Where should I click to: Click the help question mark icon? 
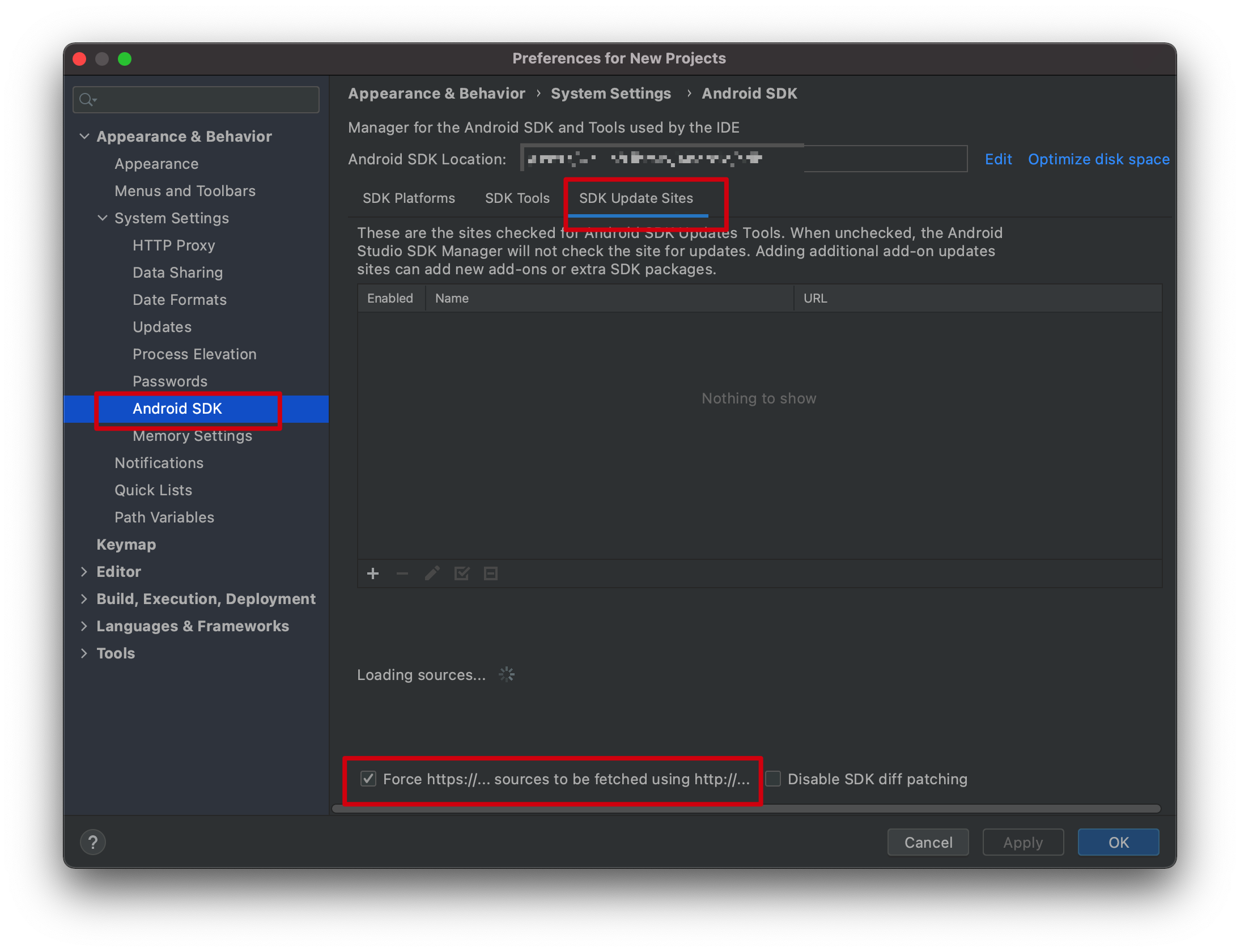(x=93, y=841)
